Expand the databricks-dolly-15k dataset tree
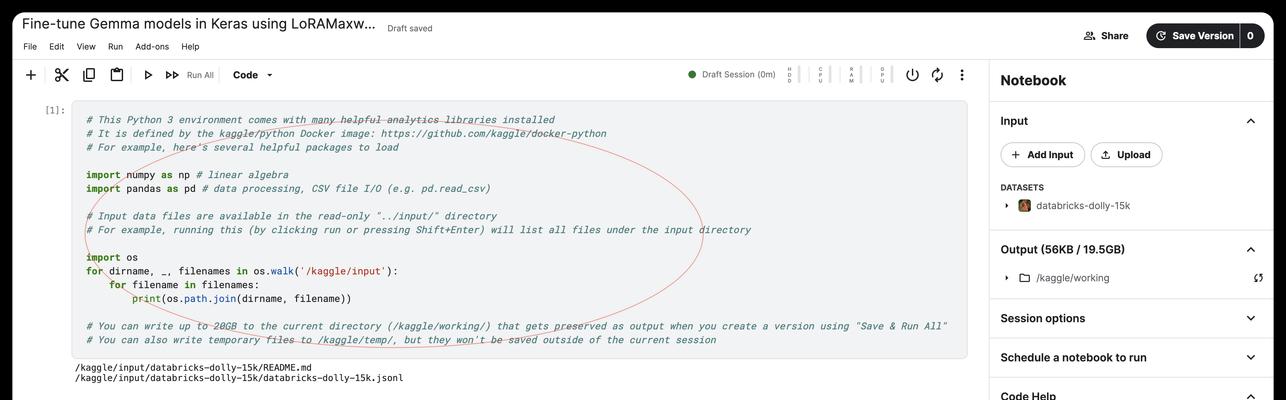This screenshot has width=1286, height=400. tap(1006, 206)
